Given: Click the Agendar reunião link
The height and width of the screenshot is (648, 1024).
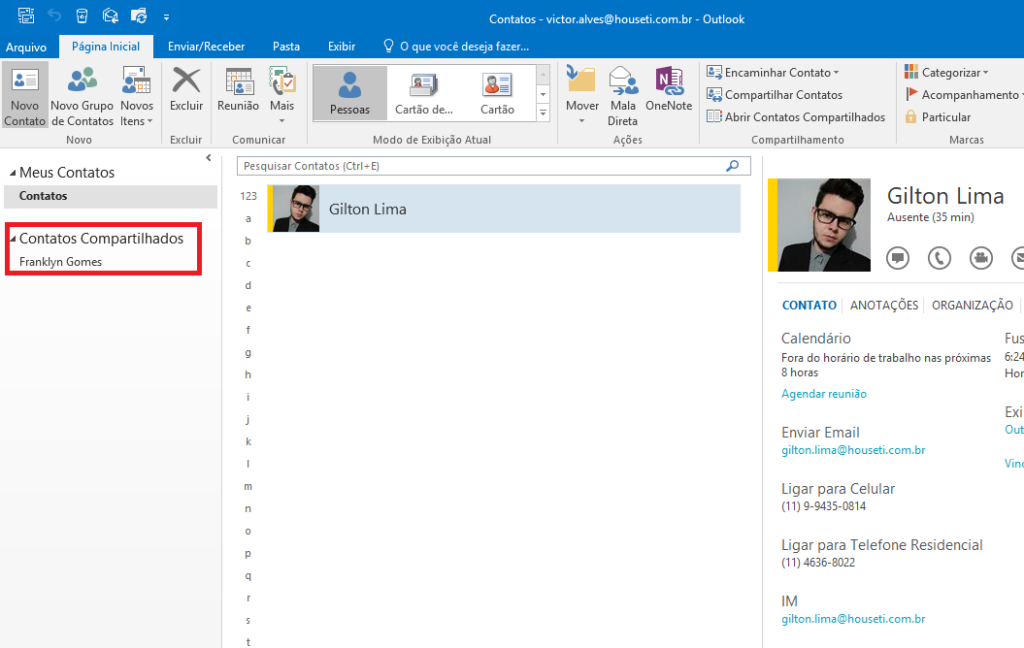Looking at the screenshot, I should 824,394.
